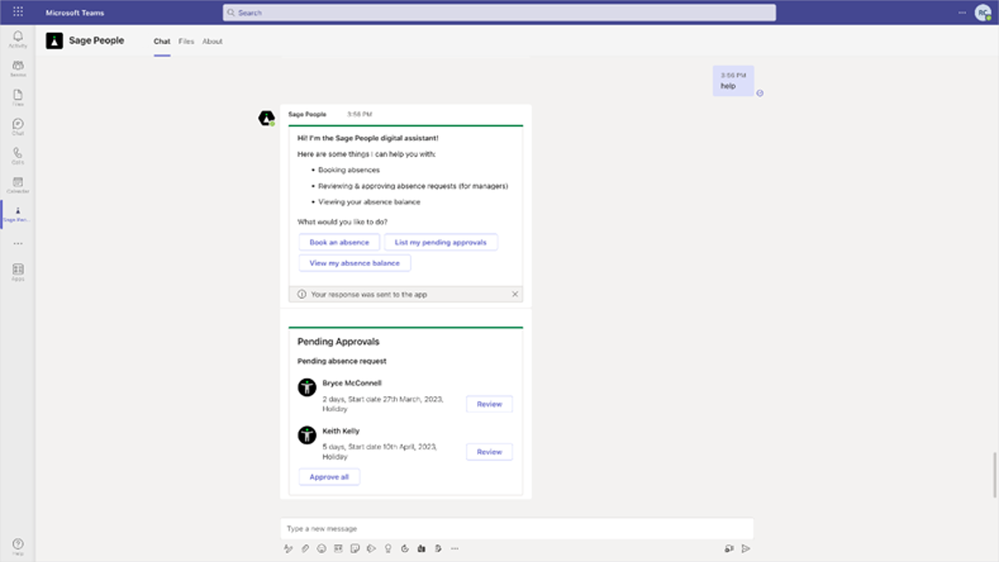
Task: Click 'Viewing your absence balance' bullet
Action: (x=369, y=202)
